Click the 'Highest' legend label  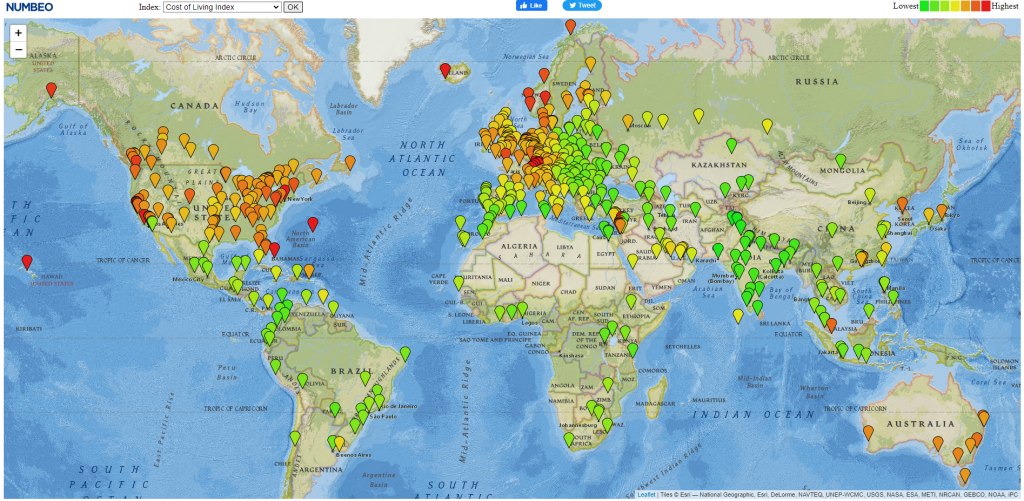pyautogui.click(x=1004, y=6)
